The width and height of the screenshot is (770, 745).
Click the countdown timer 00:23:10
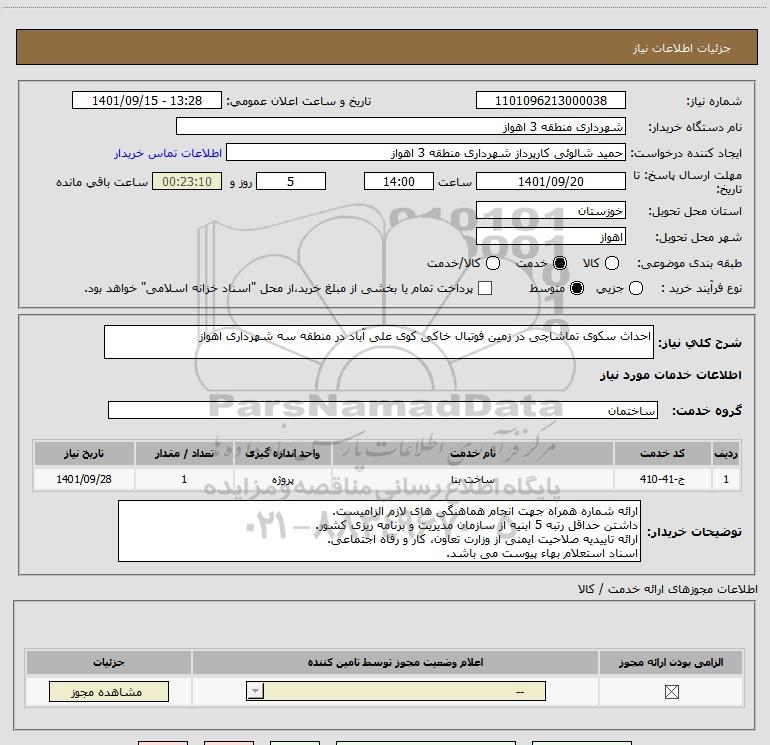click(x=187, y=182)
